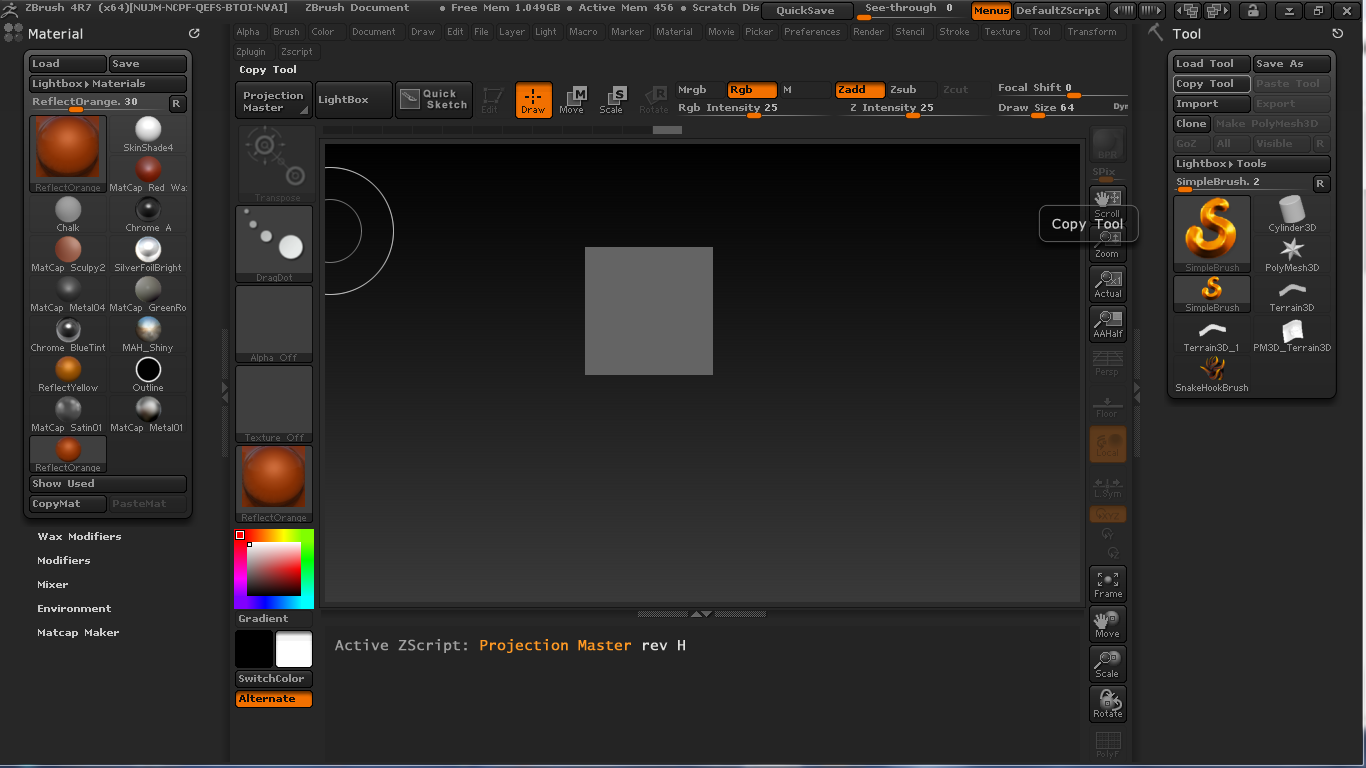1366x768 pixels.
Task: Click the AAHalf icon
Action: (x=1107, y=323)
